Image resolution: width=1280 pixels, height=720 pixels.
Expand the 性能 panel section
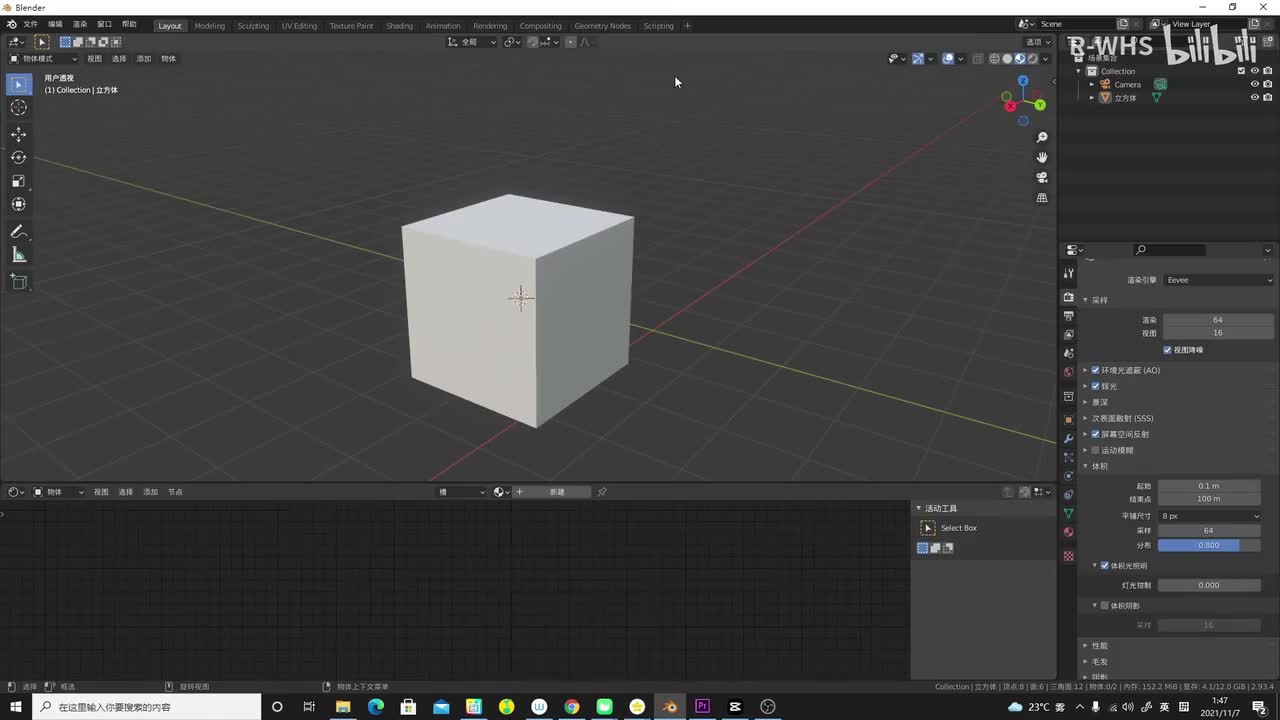[1099, 645]
